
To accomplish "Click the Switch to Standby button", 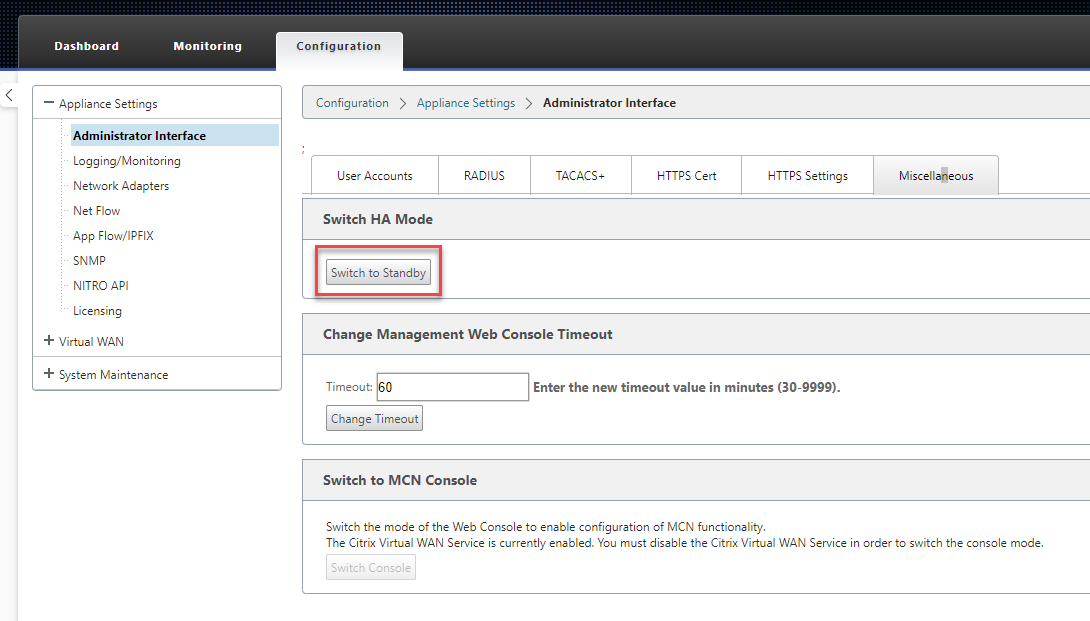I will pos(378,273).
